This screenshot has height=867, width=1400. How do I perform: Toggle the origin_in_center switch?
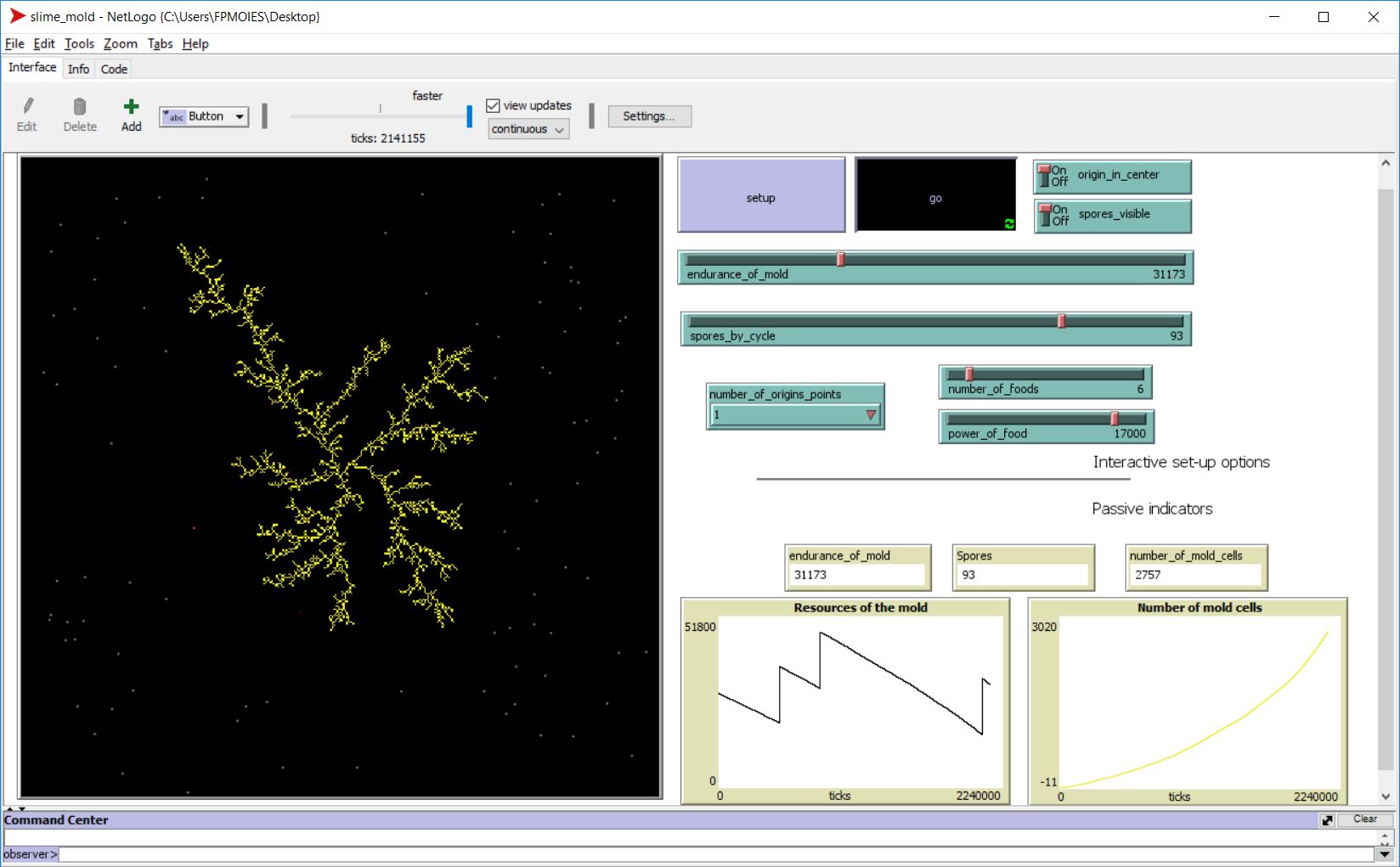[1046, 176]
